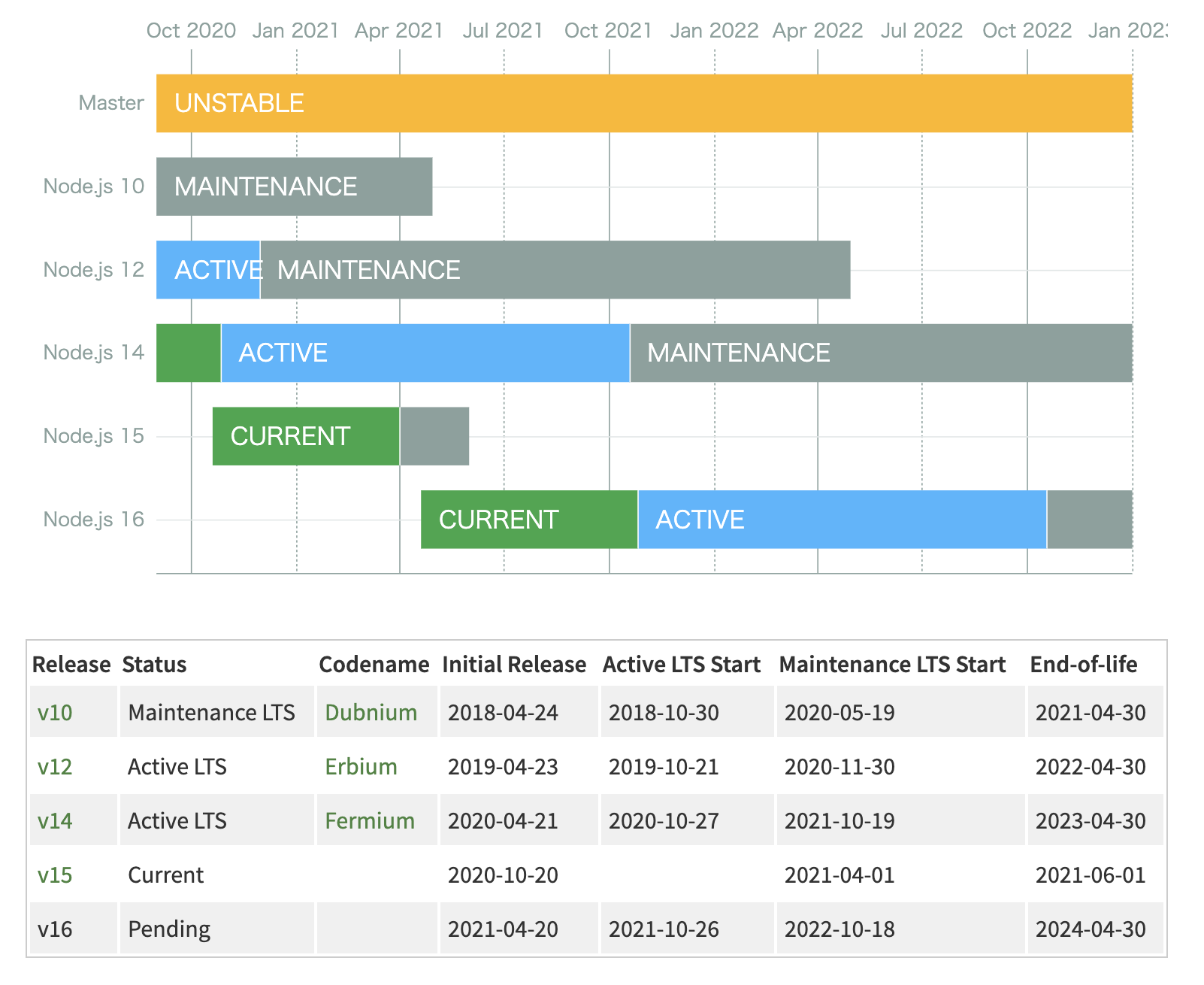Click the 2021-06-01 end-of-life date
The height and width of the screenshot is (985, 1204).
(x=1091, y=874)
